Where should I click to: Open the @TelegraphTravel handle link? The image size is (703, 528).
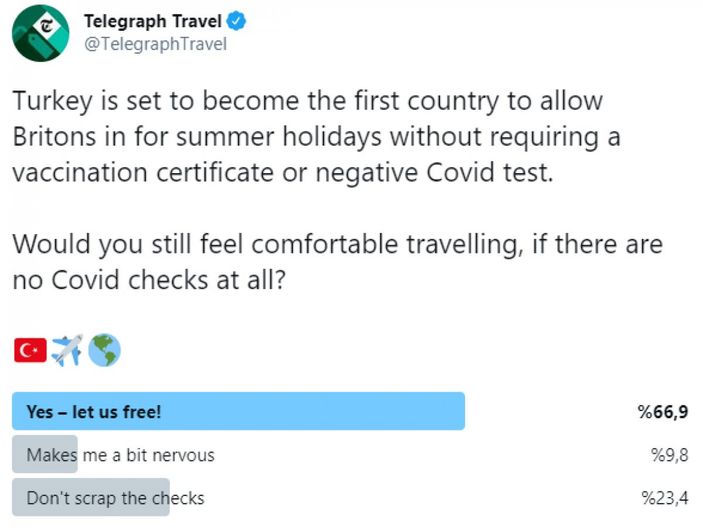[x=155, y=44]
